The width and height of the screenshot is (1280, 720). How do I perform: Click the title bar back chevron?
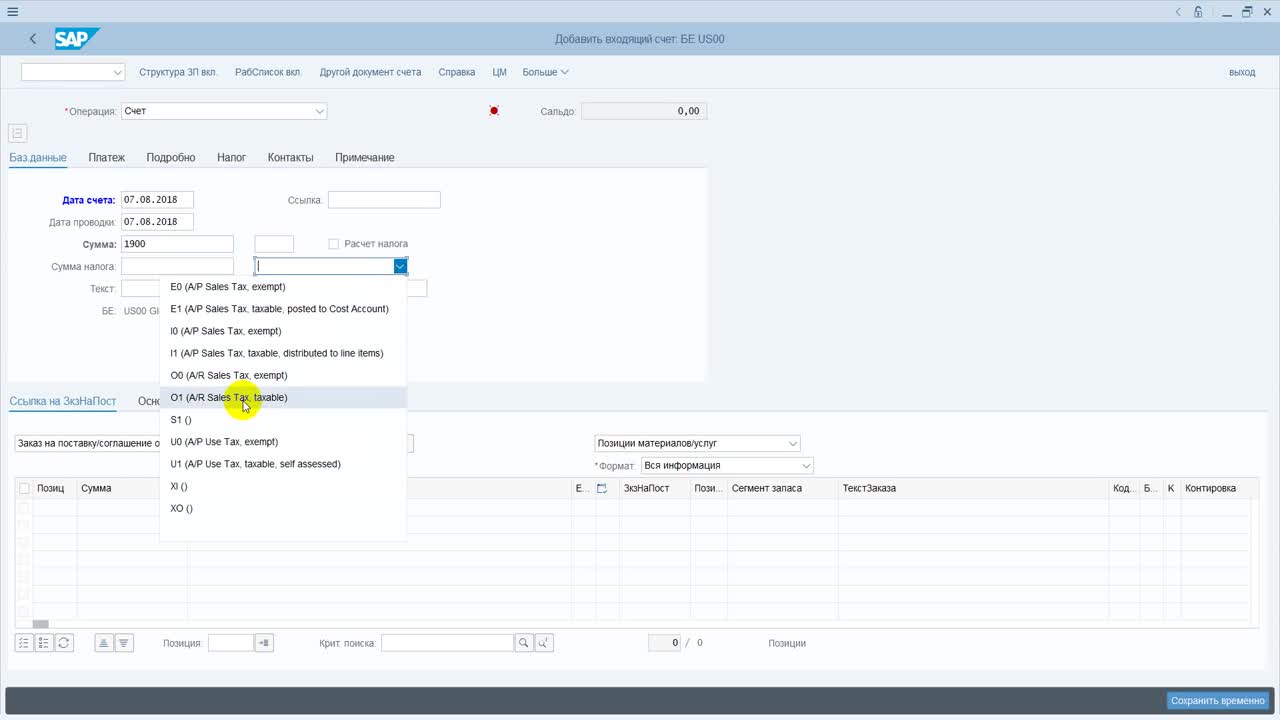1178,12
